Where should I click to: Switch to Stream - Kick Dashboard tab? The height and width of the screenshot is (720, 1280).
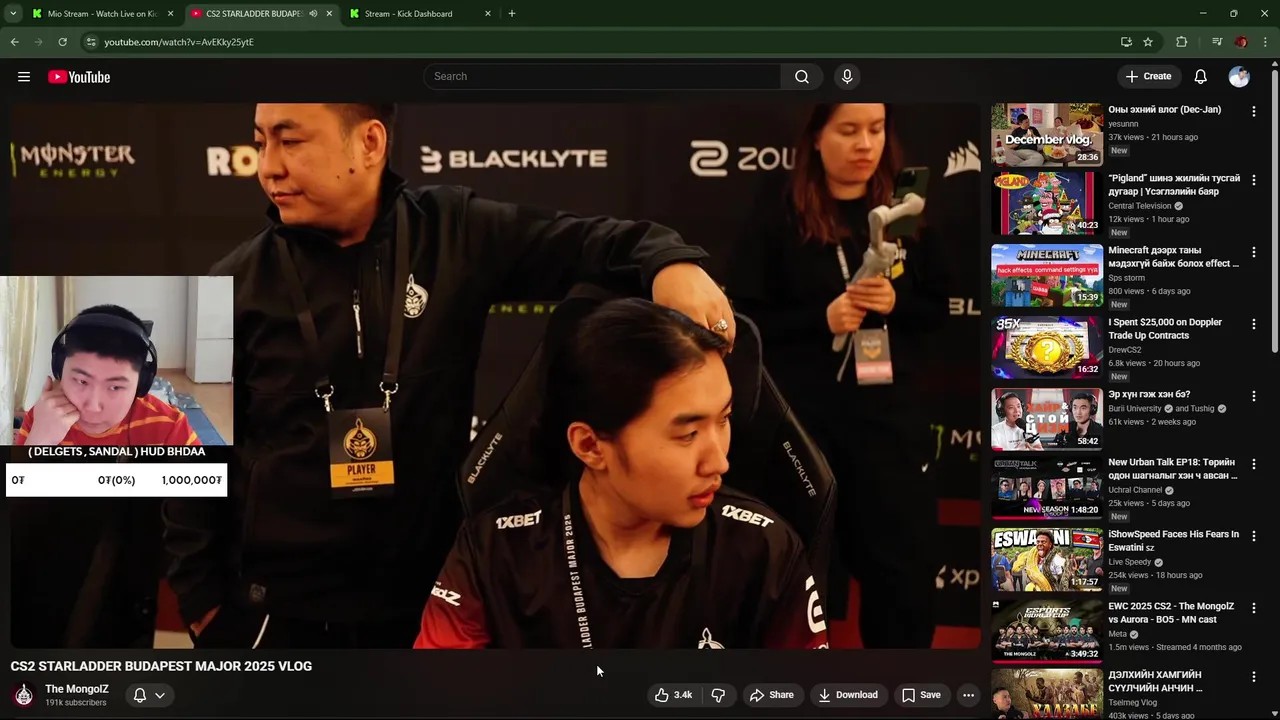coord(410,14)
